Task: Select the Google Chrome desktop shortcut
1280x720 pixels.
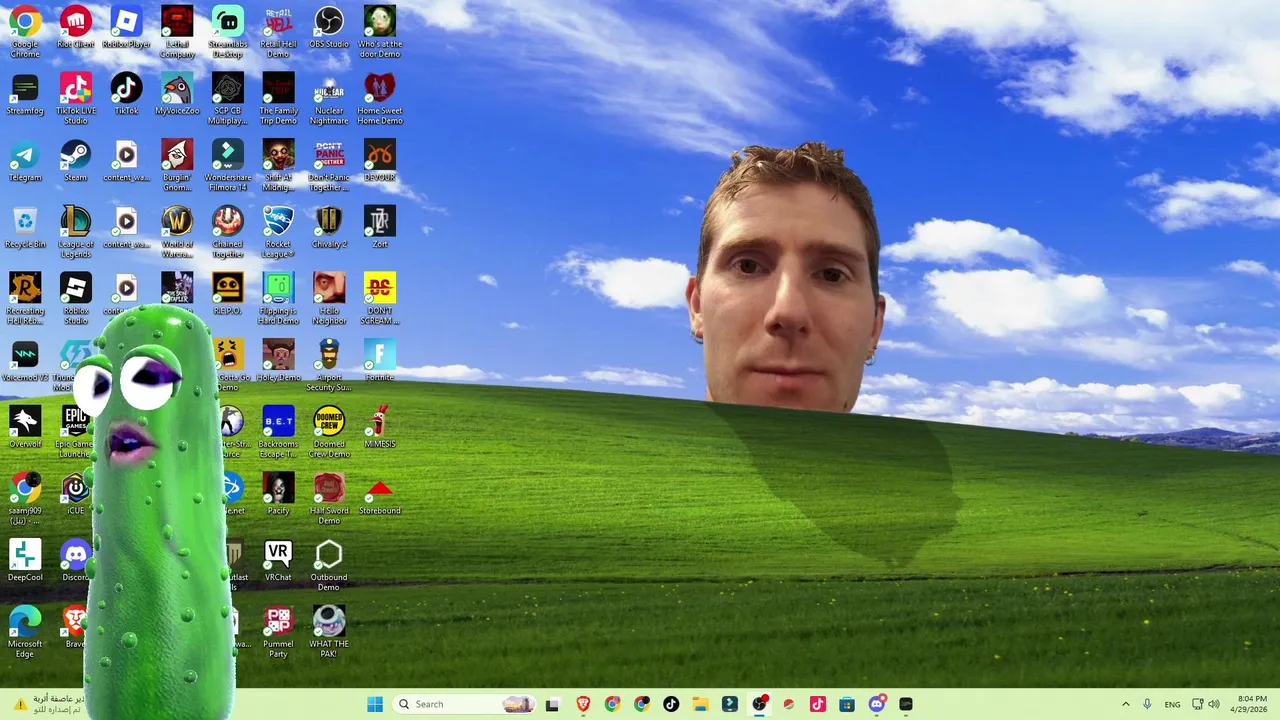Action: (x=25, y=32)
